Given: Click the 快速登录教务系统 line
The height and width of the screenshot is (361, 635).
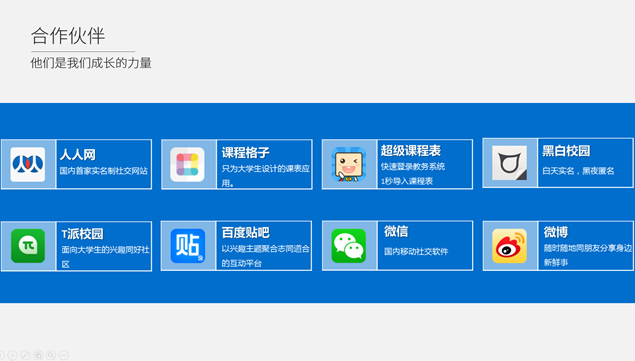Looking at the screenshot, I should pyautogui.click(x=413, y=167).
